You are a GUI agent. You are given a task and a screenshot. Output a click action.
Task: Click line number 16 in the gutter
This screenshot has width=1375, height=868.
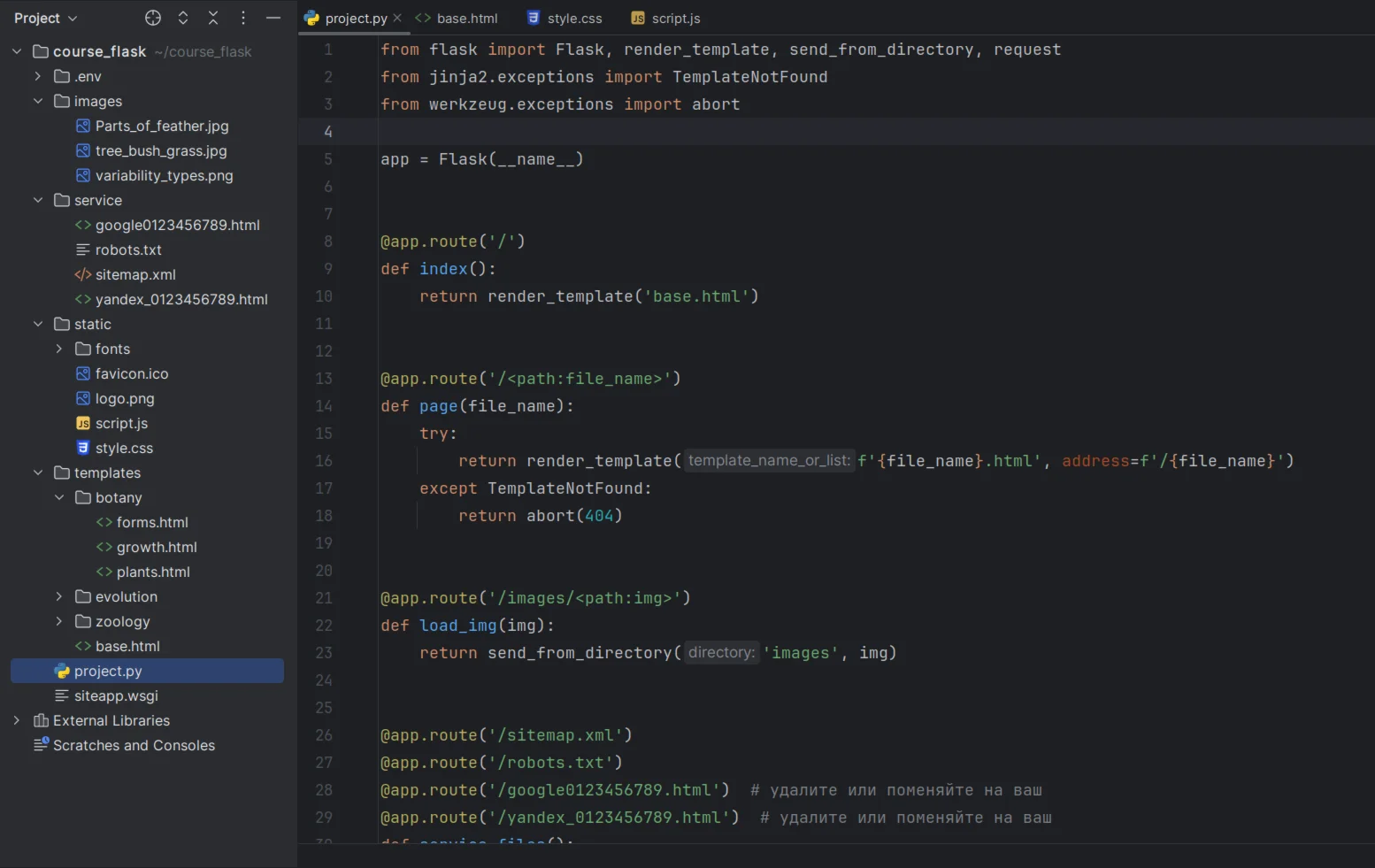coord(324,461)
